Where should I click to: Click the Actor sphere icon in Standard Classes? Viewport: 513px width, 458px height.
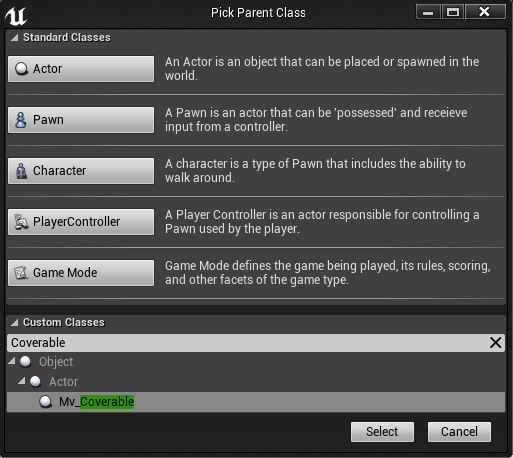(21, 69)
